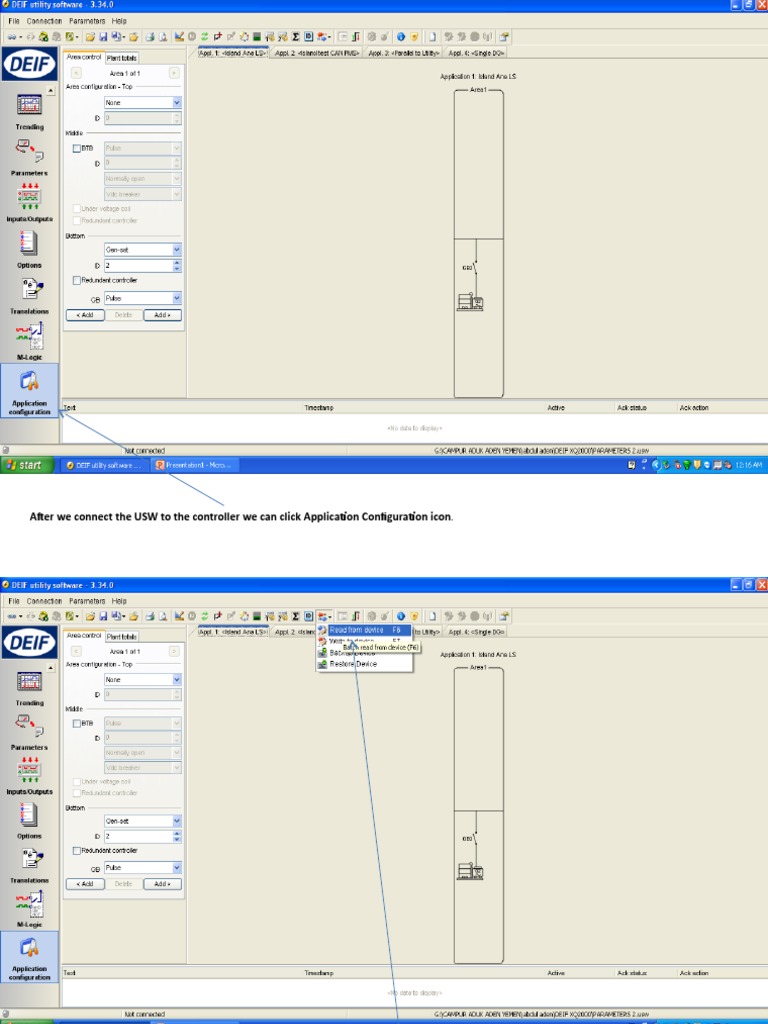
Task: Open Options in the upper window sidebar
Action: pos(29,249)
